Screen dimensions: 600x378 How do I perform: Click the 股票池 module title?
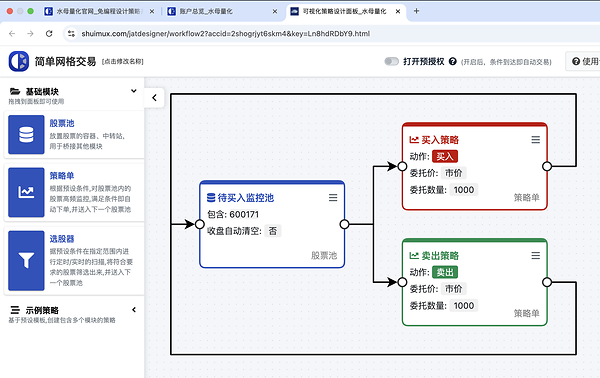pos(62,123)
